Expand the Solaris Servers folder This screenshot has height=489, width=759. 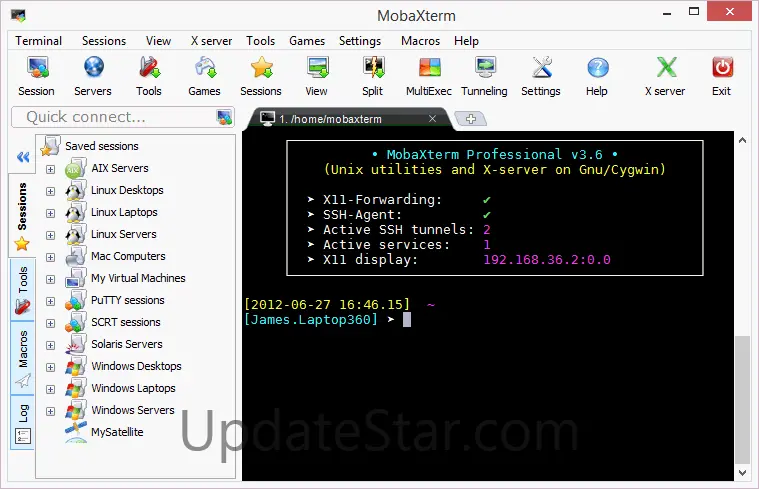tap(50, 345)
